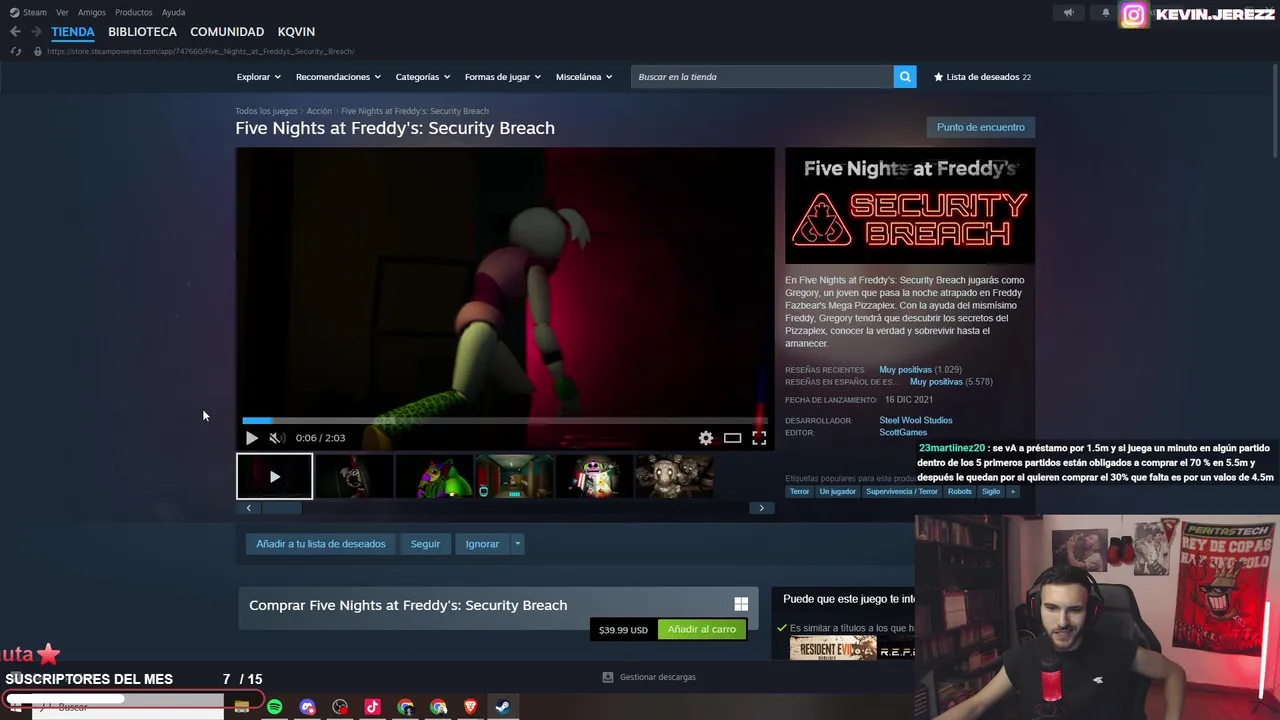
Task: Switch to the TIENDA tab
Action: (73, 32)
